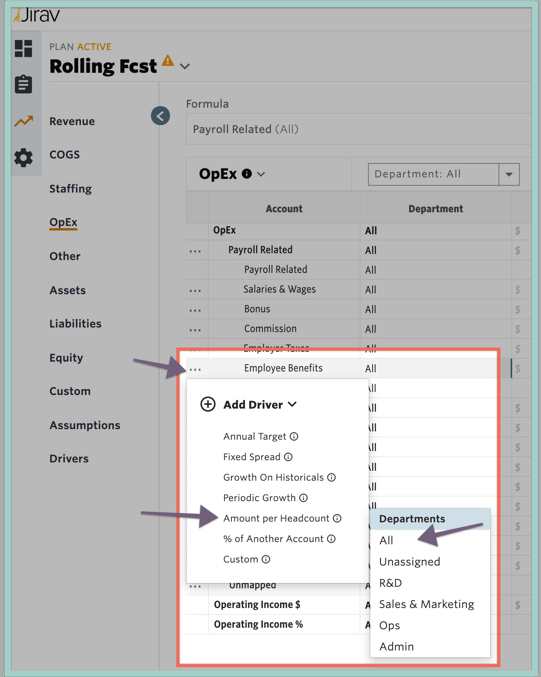
Task: Expand the Rolling Fcst plan chevron
Action: (185, 66)
